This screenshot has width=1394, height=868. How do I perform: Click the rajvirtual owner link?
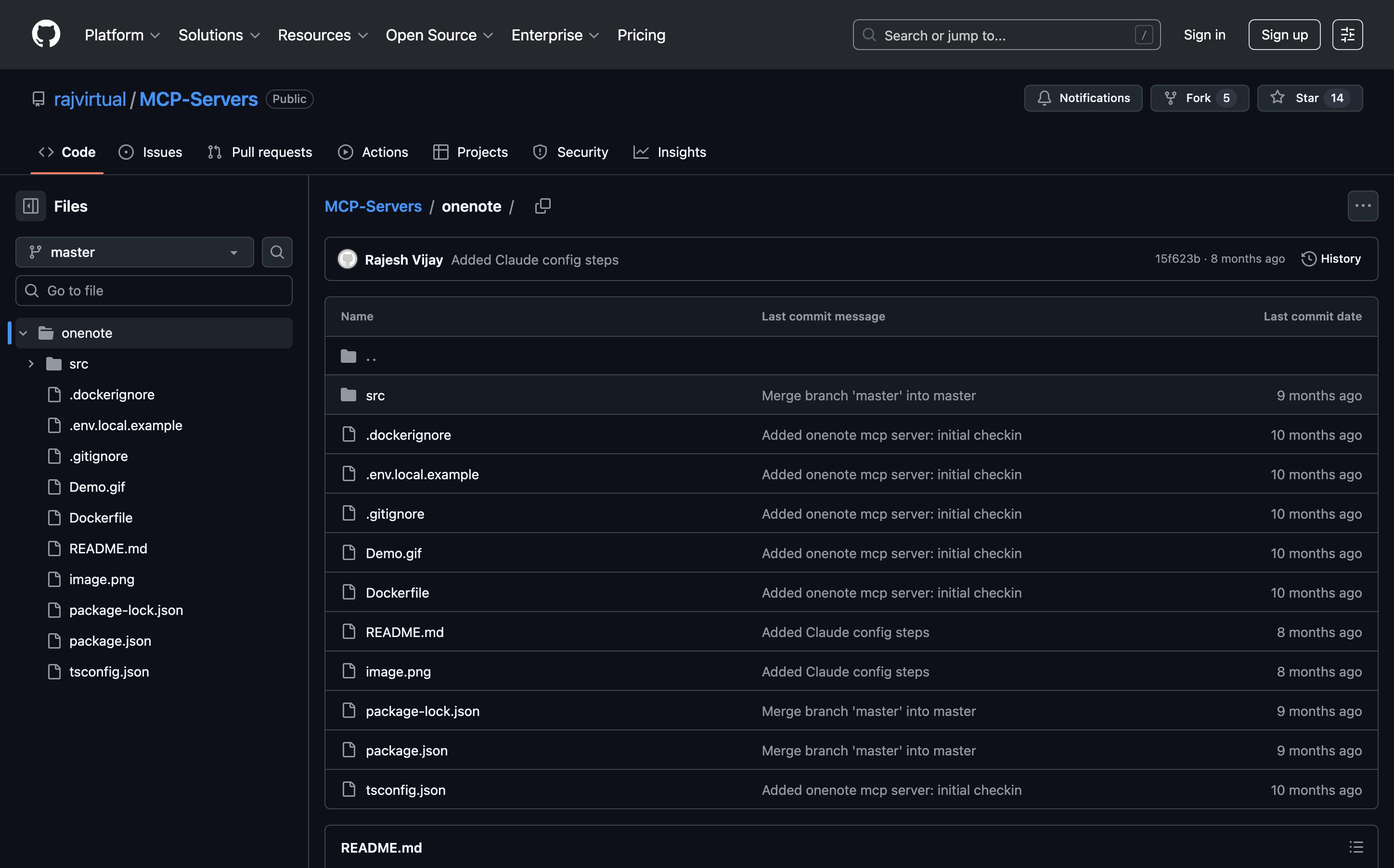point(90,99)
